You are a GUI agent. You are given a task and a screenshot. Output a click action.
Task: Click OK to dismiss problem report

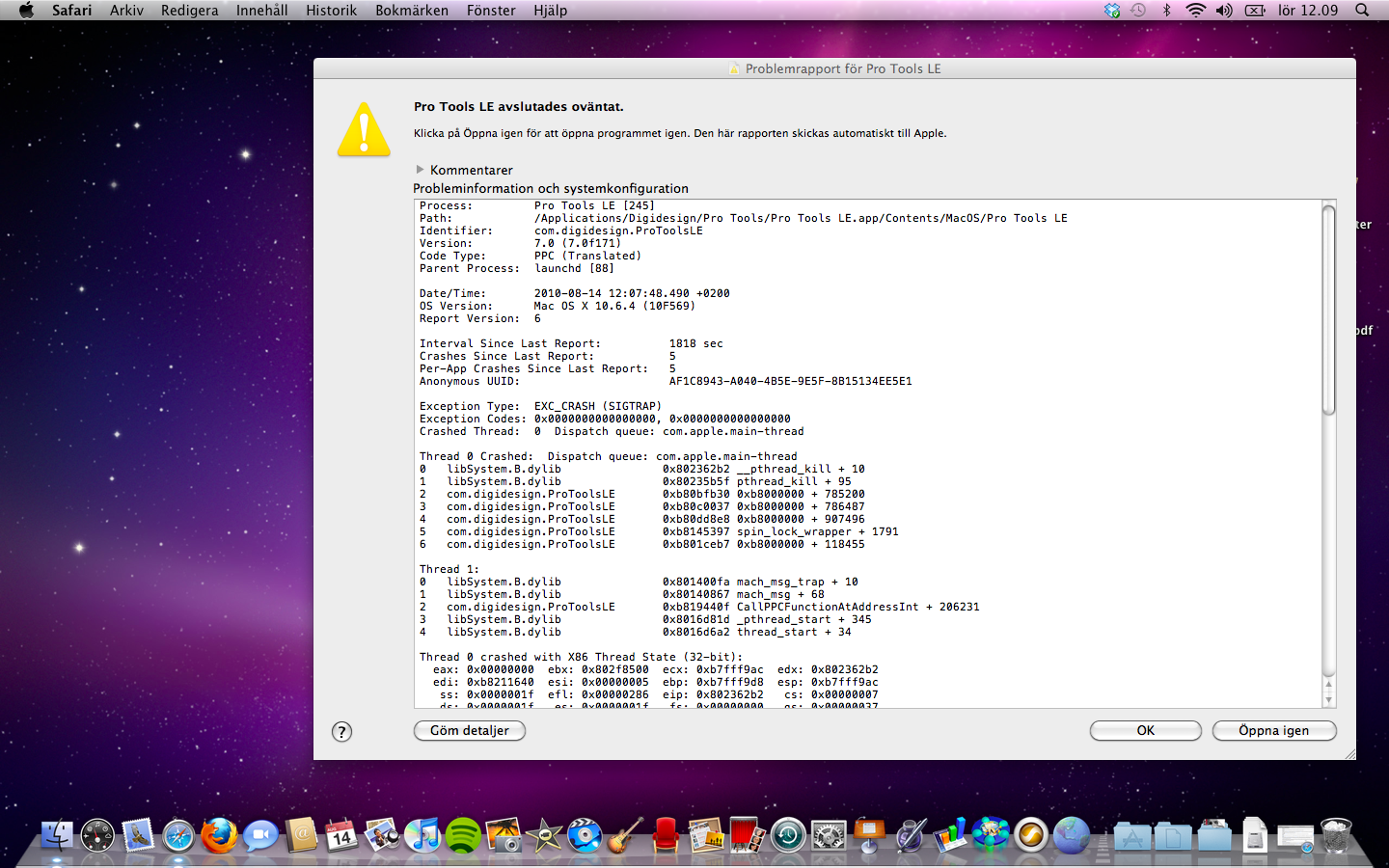point(1145,730)
